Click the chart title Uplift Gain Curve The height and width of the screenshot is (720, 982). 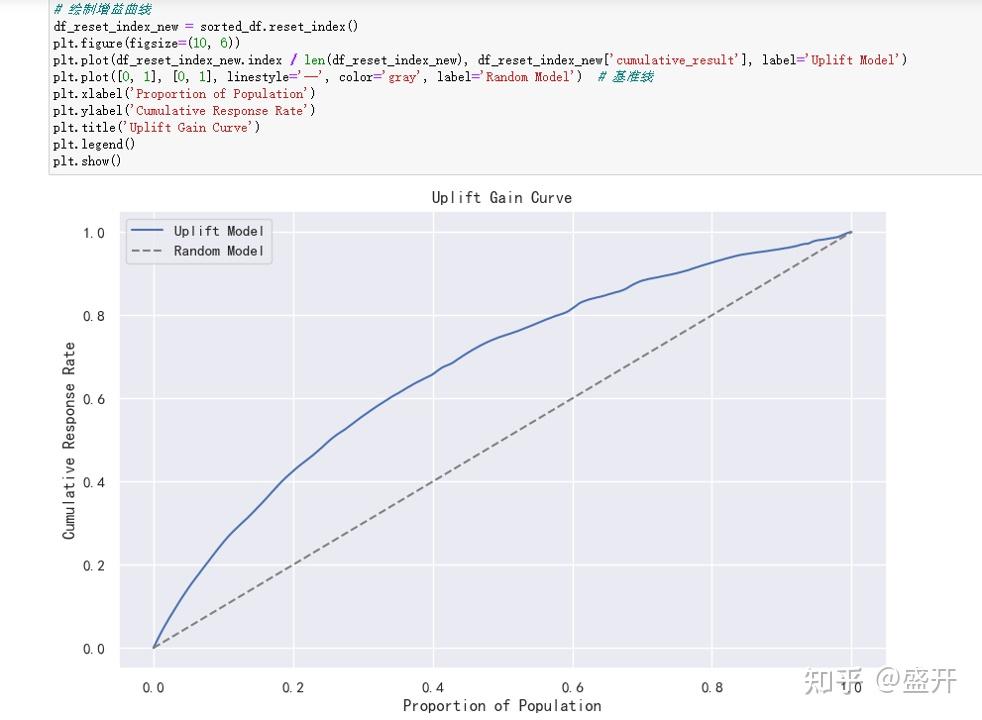[502, 198]
